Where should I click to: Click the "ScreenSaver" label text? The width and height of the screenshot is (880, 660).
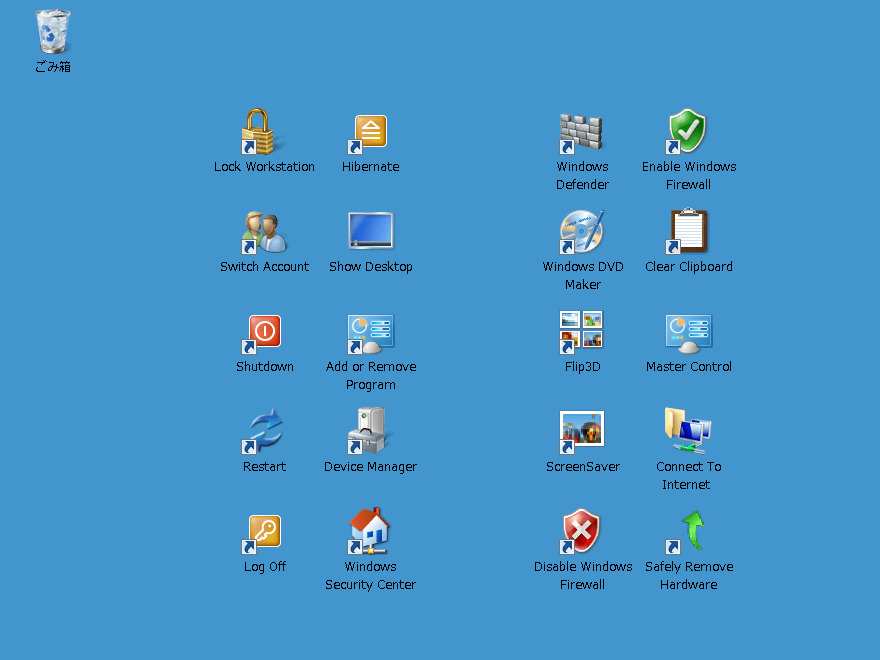(583, 466)
